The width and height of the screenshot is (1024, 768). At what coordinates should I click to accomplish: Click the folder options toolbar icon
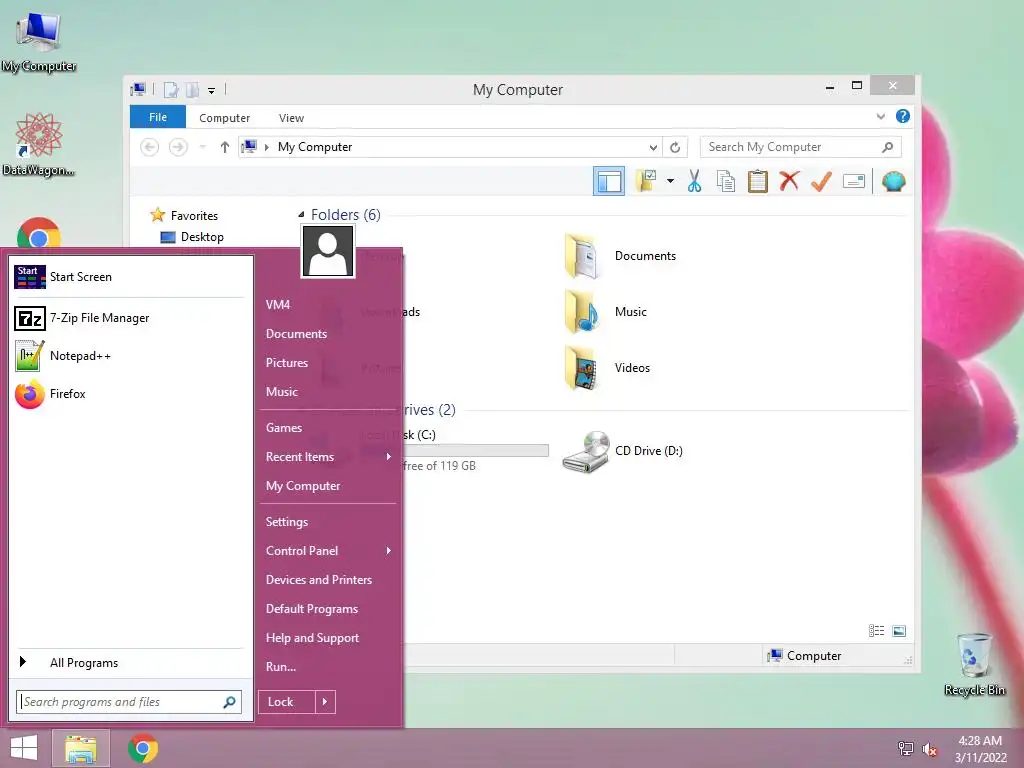coord(646,181)
